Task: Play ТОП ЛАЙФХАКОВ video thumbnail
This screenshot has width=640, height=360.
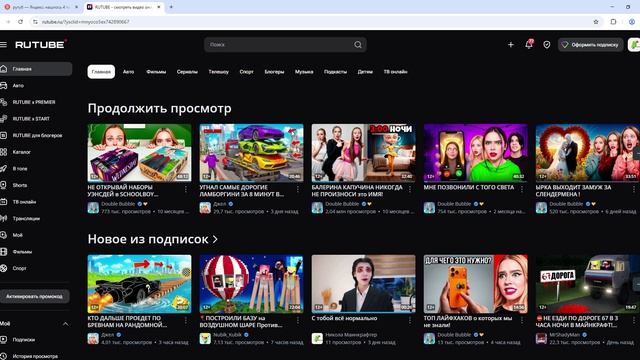Action: [x=476, y=284]
